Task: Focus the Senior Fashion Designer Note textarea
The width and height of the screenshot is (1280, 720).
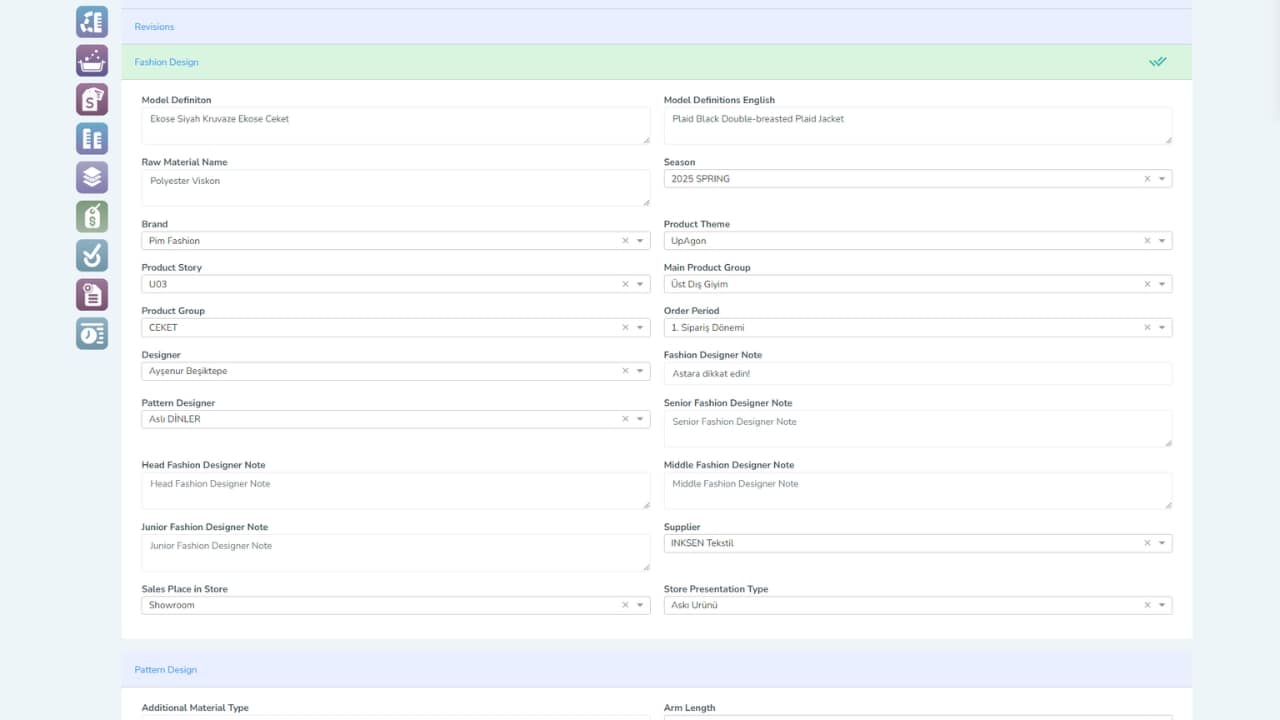Action: point(917,428)
